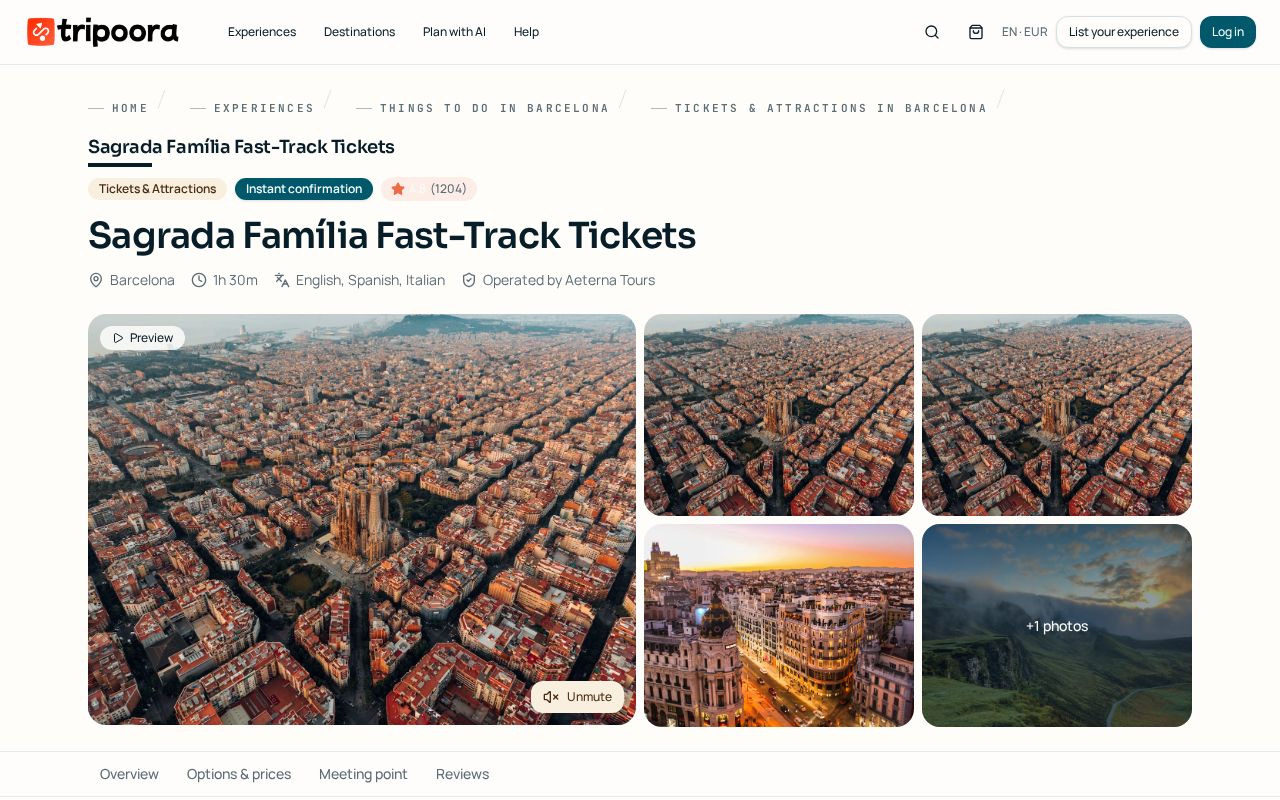Open the sunset city street photo
Viewport: 1280px width, 800px height.
point(779,625)
